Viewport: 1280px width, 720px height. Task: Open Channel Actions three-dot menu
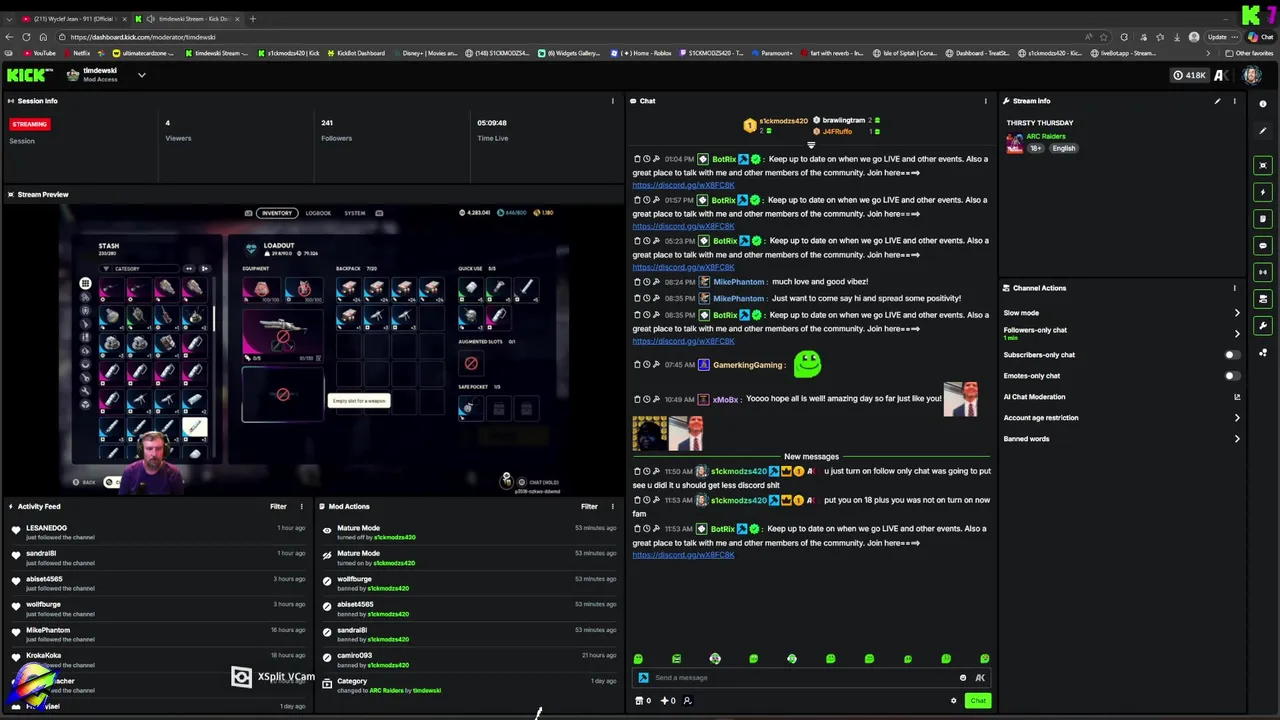coord(1234,288)
